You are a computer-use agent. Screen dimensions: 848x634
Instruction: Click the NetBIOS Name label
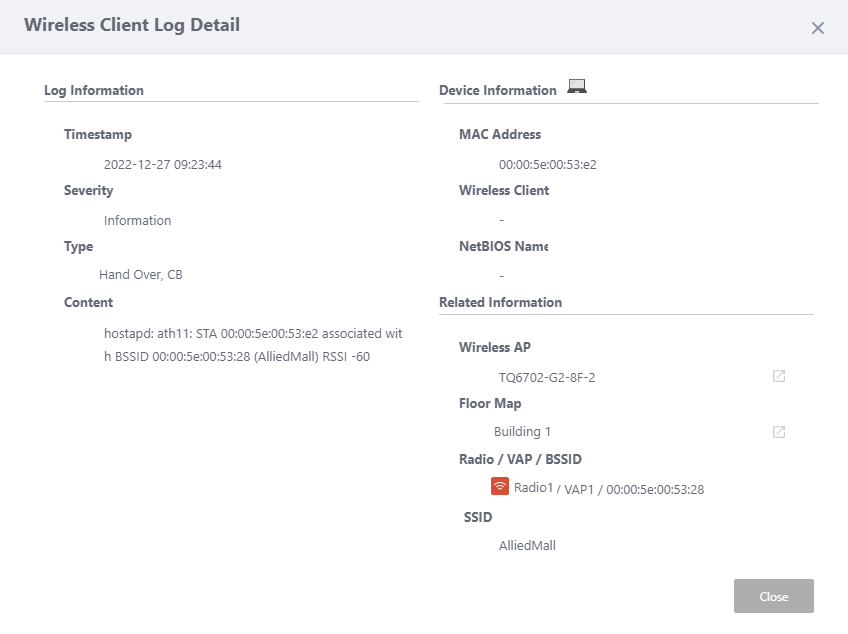(503, 246)
